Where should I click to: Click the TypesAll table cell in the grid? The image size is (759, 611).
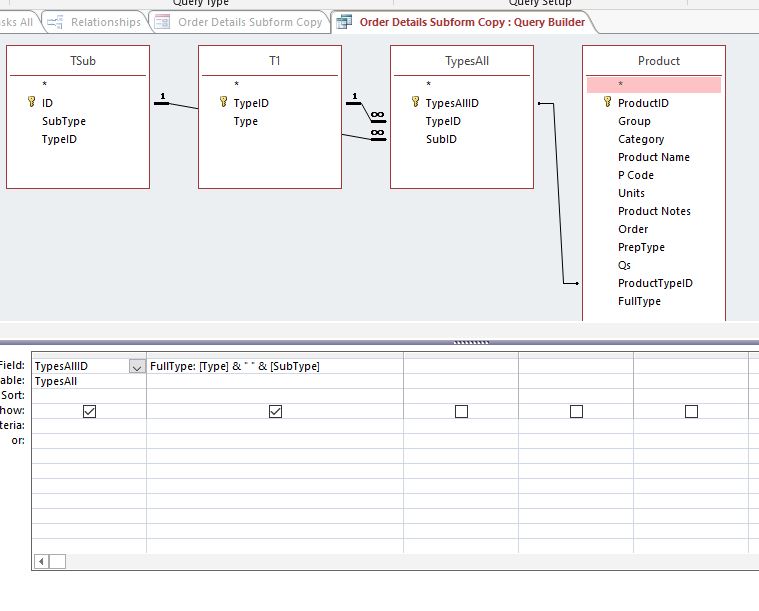pos(89,381)
